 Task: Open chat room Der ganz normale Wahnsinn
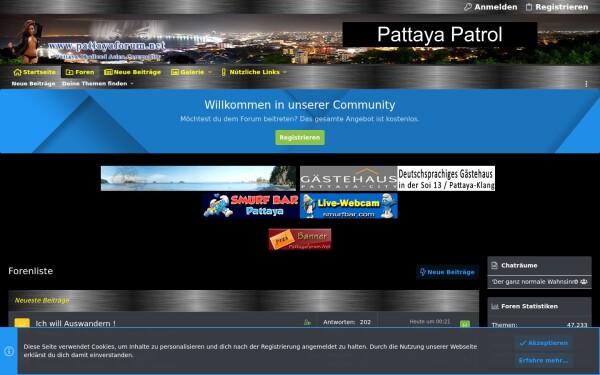[x=533, y=282]
